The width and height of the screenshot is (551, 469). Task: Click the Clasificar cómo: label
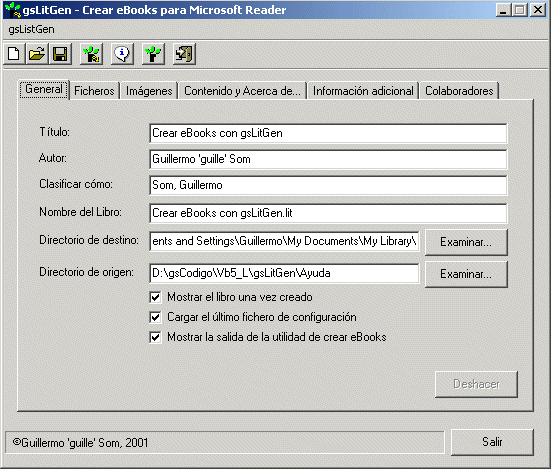click(76, 184)
